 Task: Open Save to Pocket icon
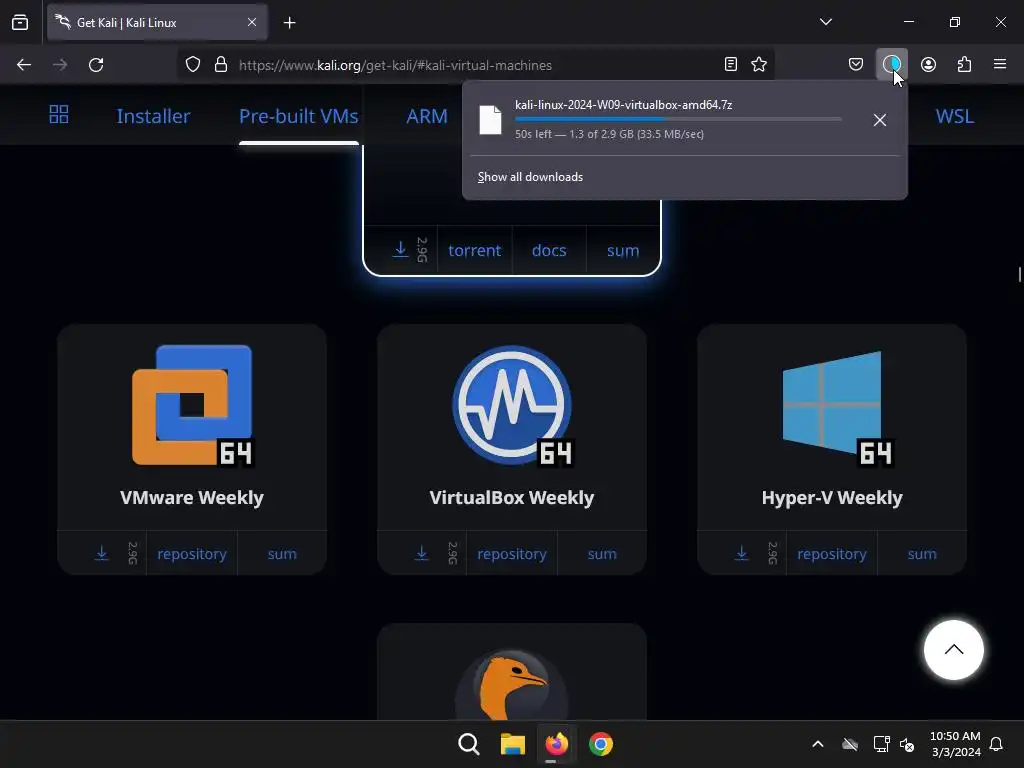[x=856, y=64]
